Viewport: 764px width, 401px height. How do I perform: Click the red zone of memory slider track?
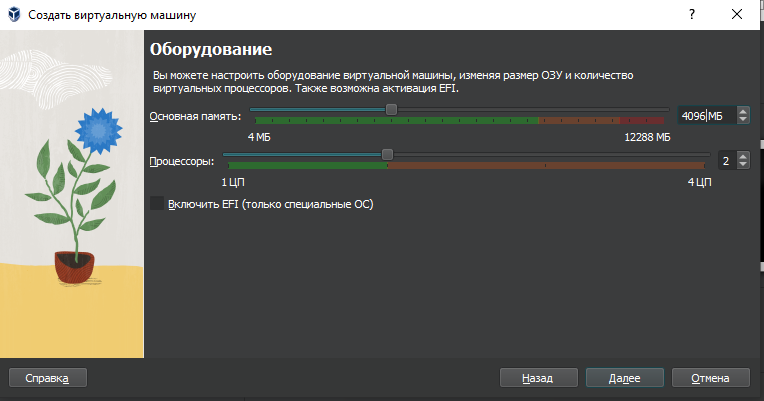click(x=642, y=120)
